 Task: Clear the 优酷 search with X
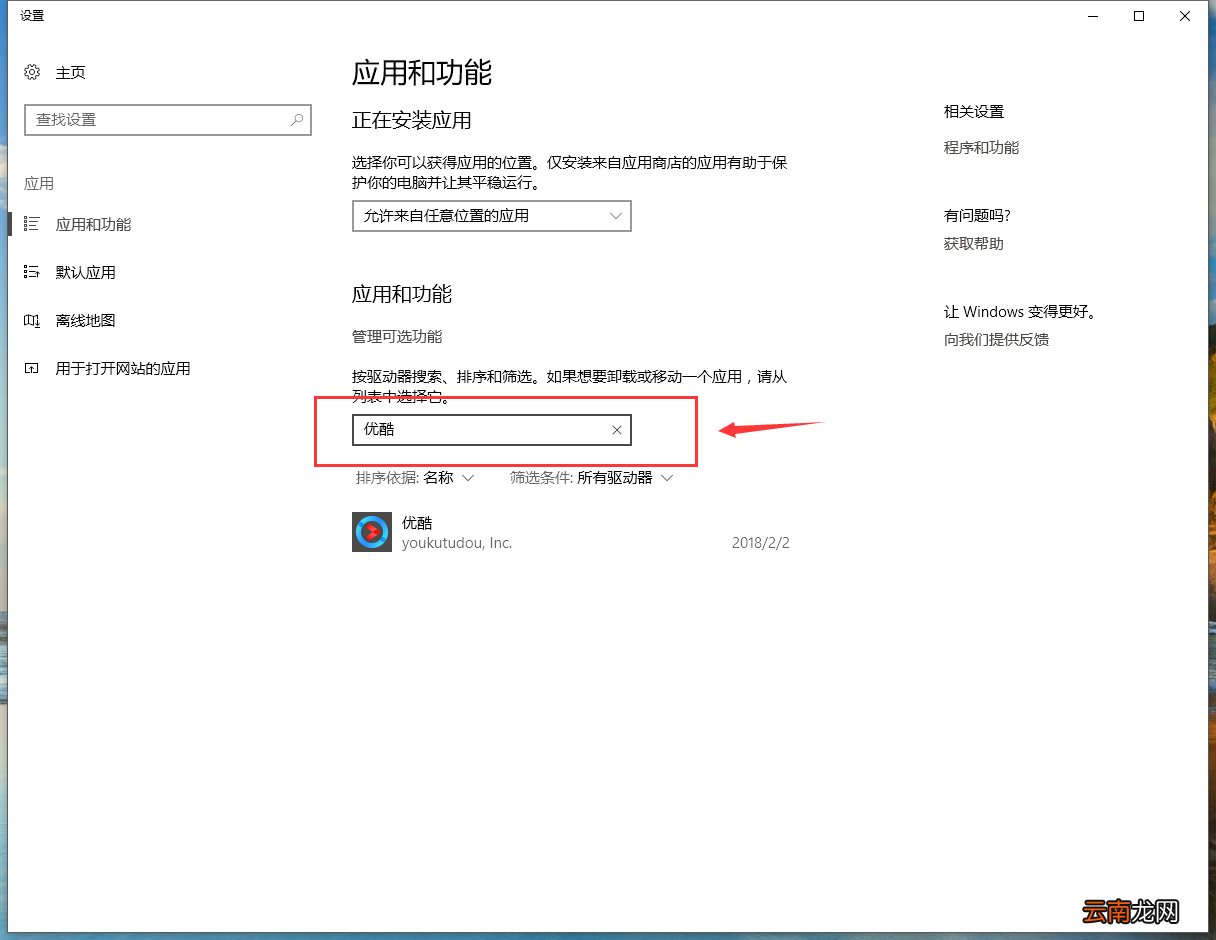click(617, 430)
